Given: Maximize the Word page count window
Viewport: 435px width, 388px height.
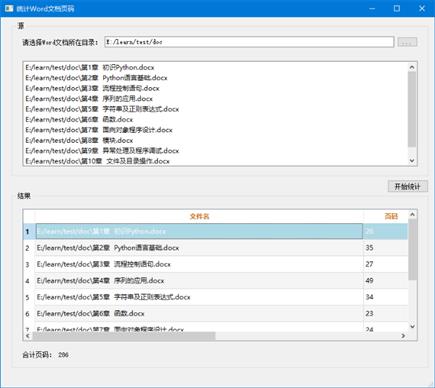Looking at the screenshot, I should pos(397,8).
